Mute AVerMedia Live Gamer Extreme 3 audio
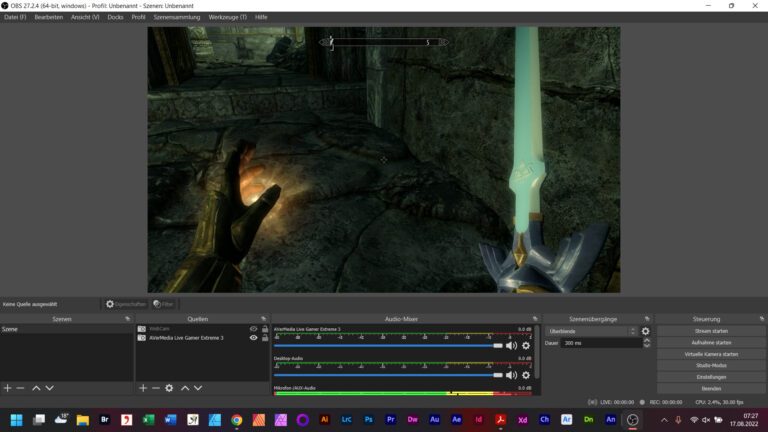Viewport: 768px width, 432px height. point(511,346)
